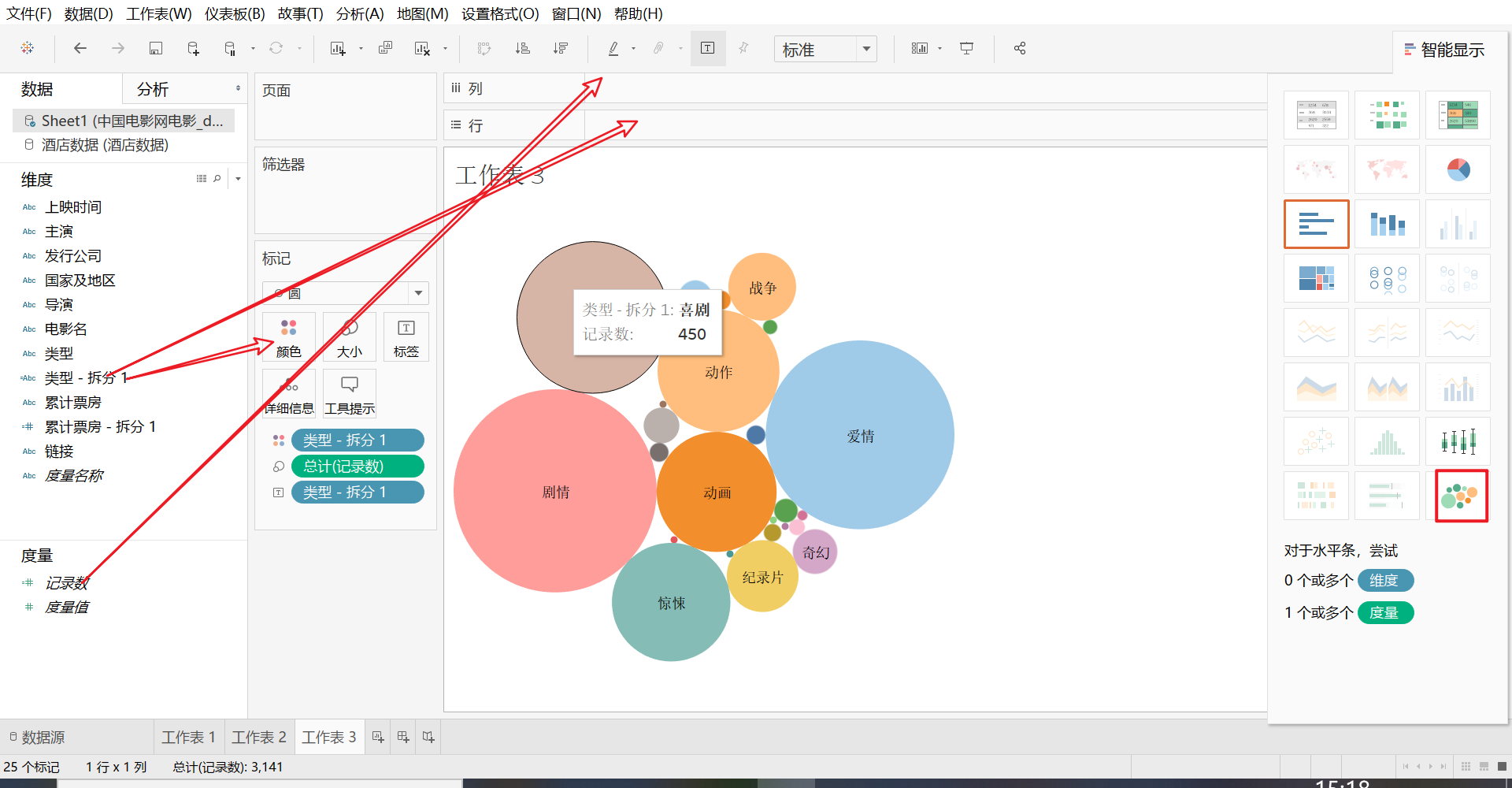Viewport: 1512px width, 788px height.
Task: Click the presentation mode icon
Action: pyautogui.click(x=967, y=48)
